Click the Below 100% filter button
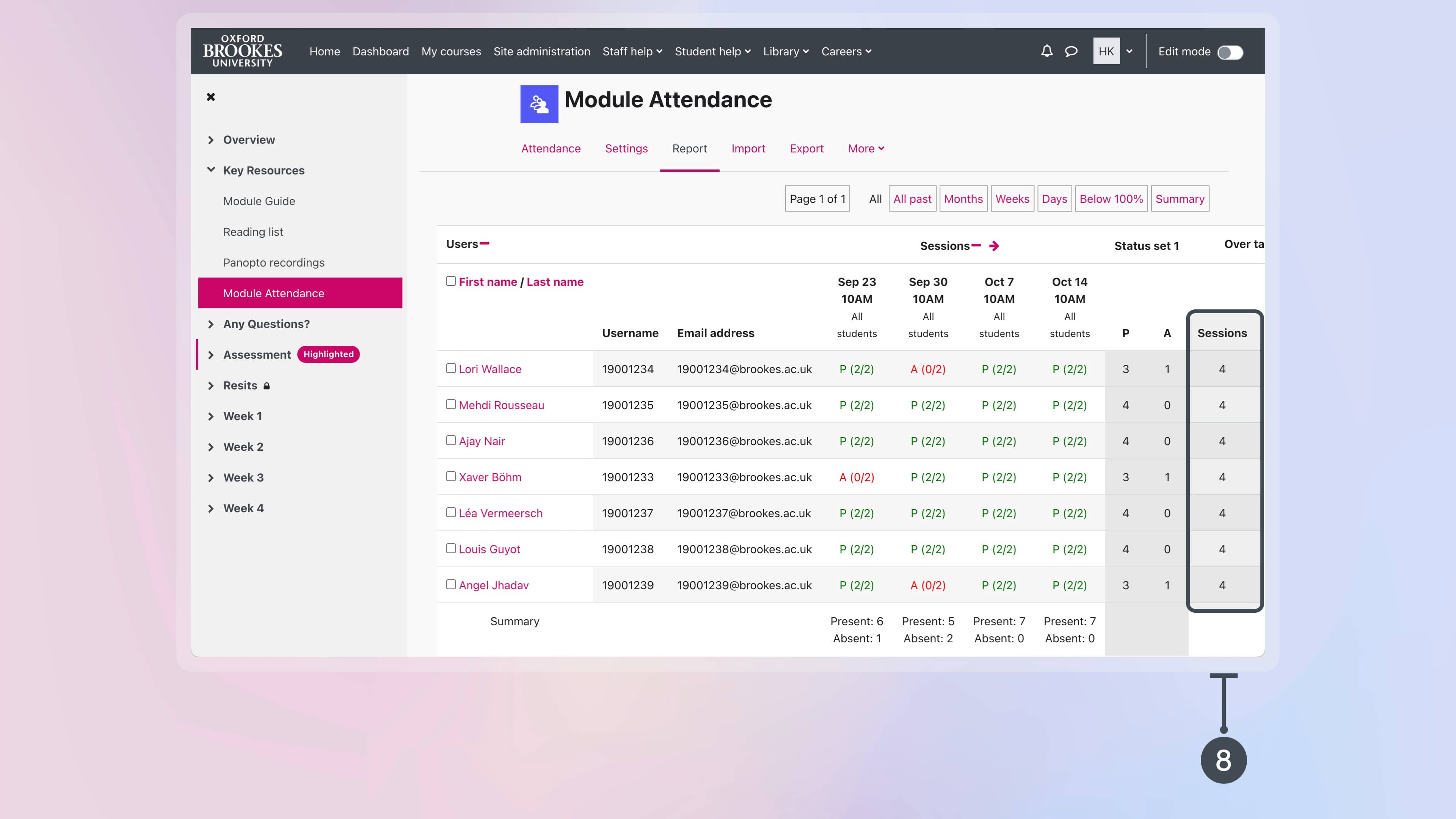Screen dimensions: 1456x819 (x=1111, y=198)
